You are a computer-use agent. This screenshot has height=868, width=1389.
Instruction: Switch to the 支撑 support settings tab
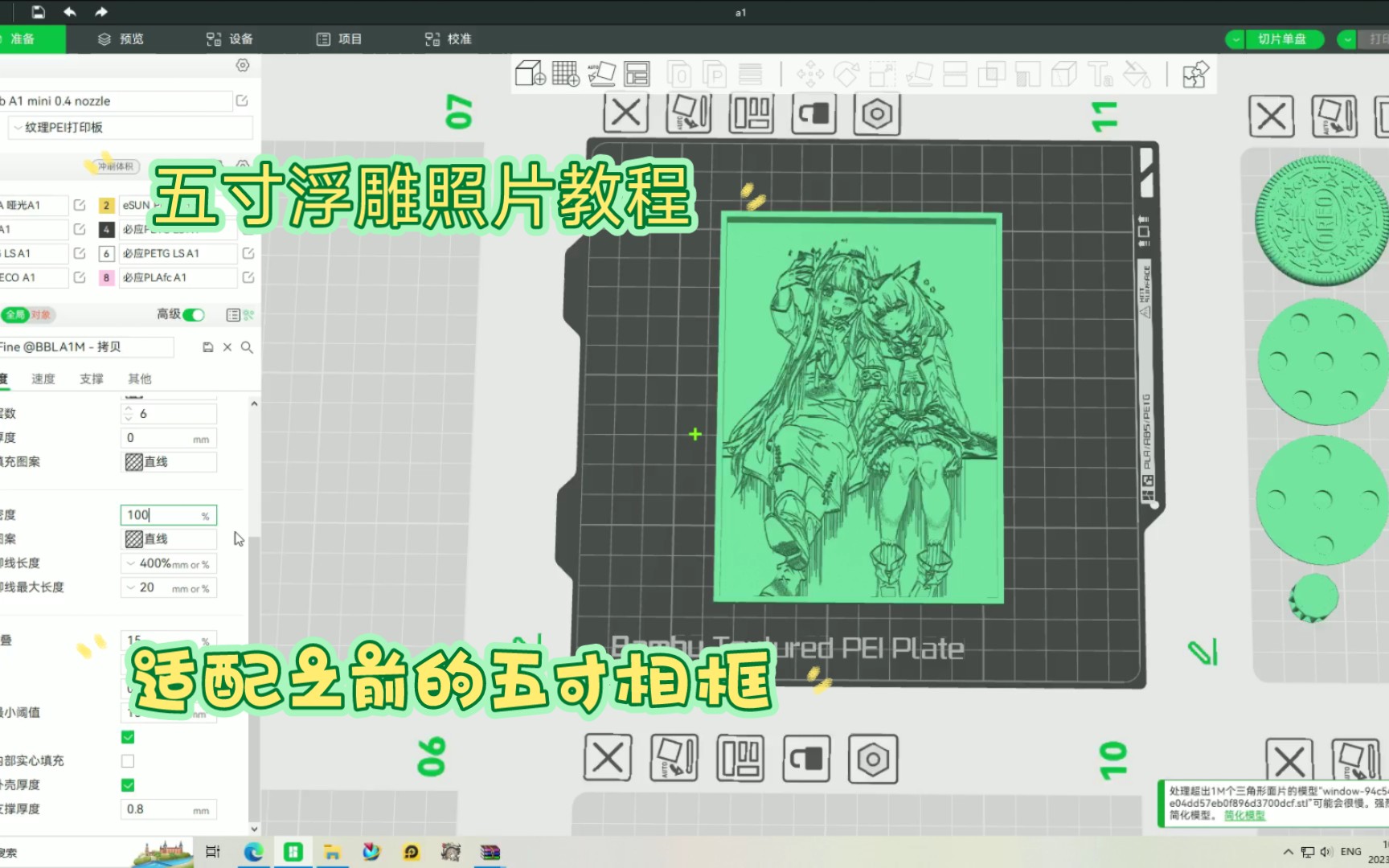[x=92, y=379]
